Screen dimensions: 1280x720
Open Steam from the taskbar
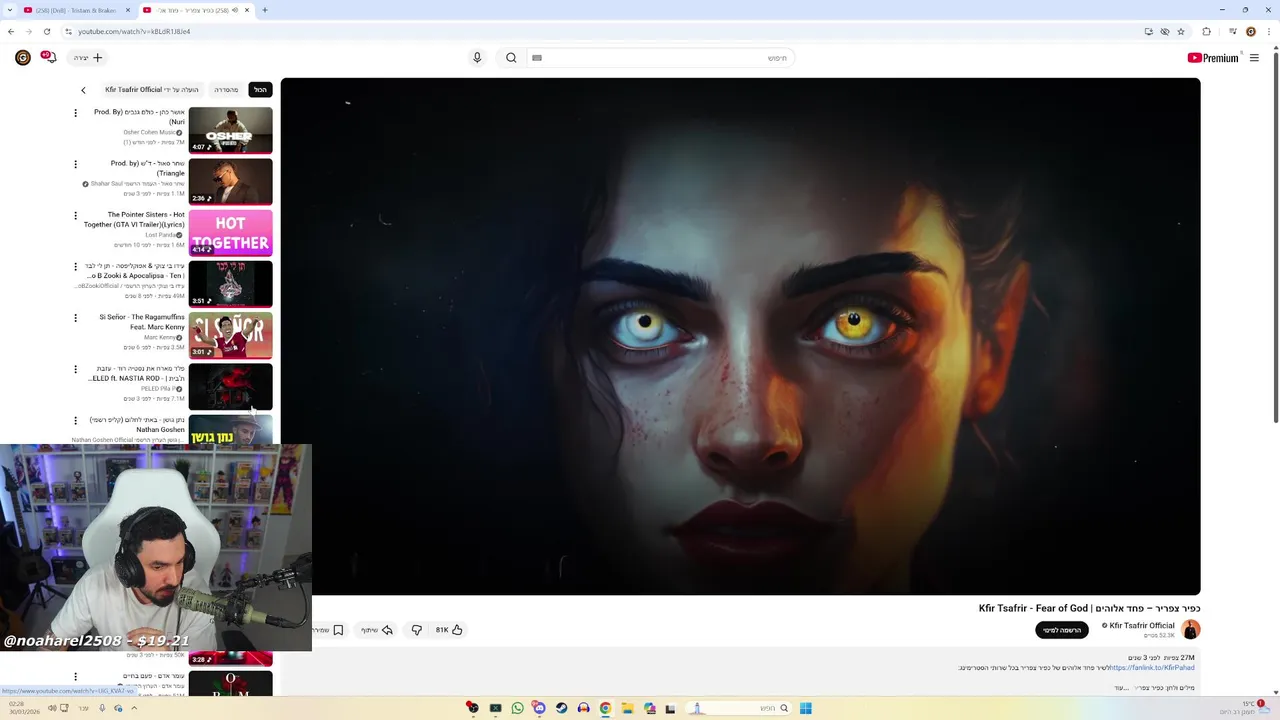[x=561, y=708]
